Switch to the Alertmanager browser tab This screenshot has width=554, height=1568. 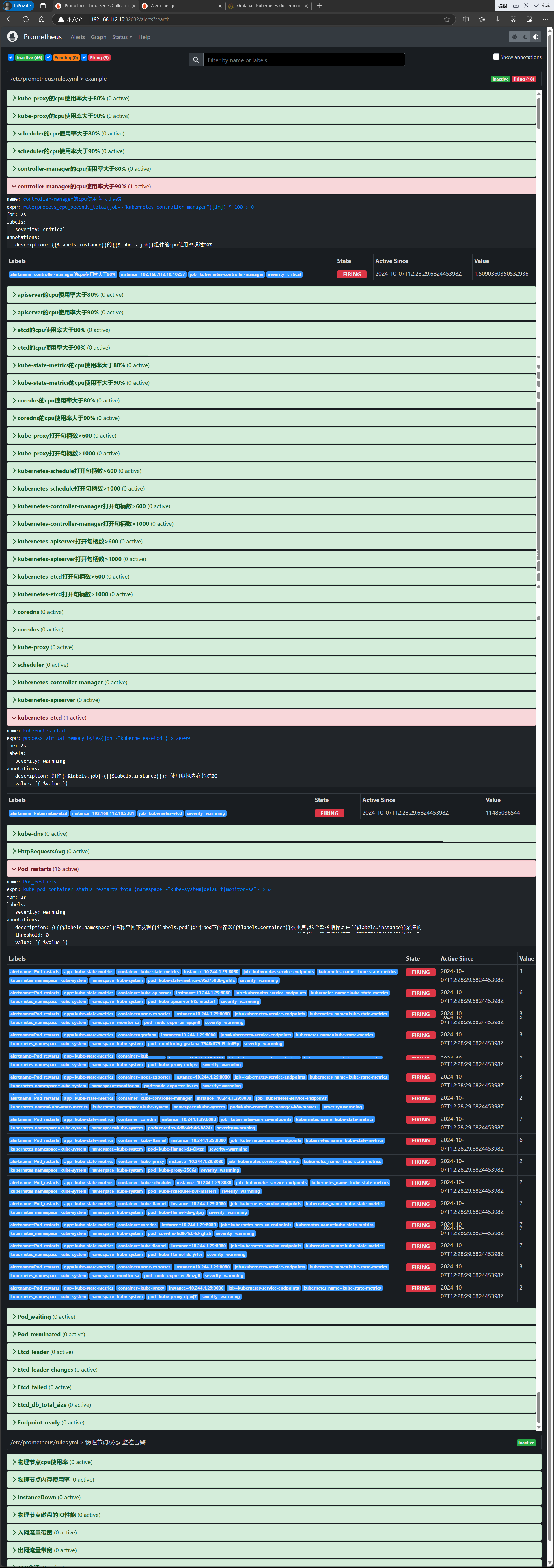pos(181,6)
